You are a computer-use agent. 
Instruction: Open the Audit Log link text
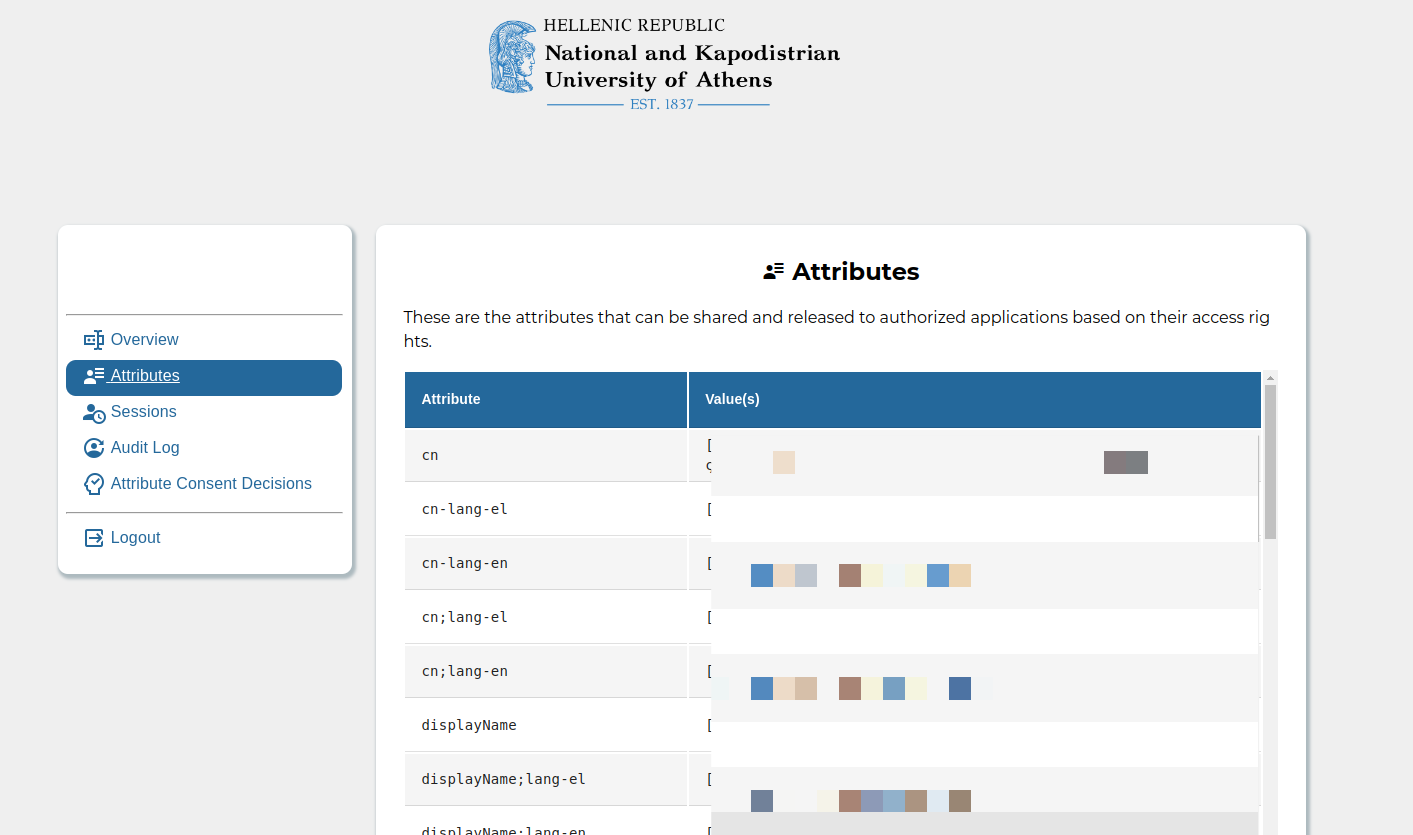pyautogui.click(x=145, y=448)
